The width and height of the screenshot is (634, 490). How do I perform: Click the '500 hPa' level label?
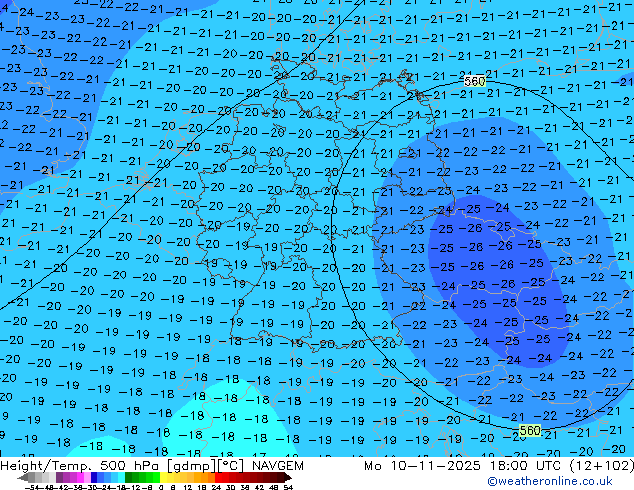[x=130, y=466]
